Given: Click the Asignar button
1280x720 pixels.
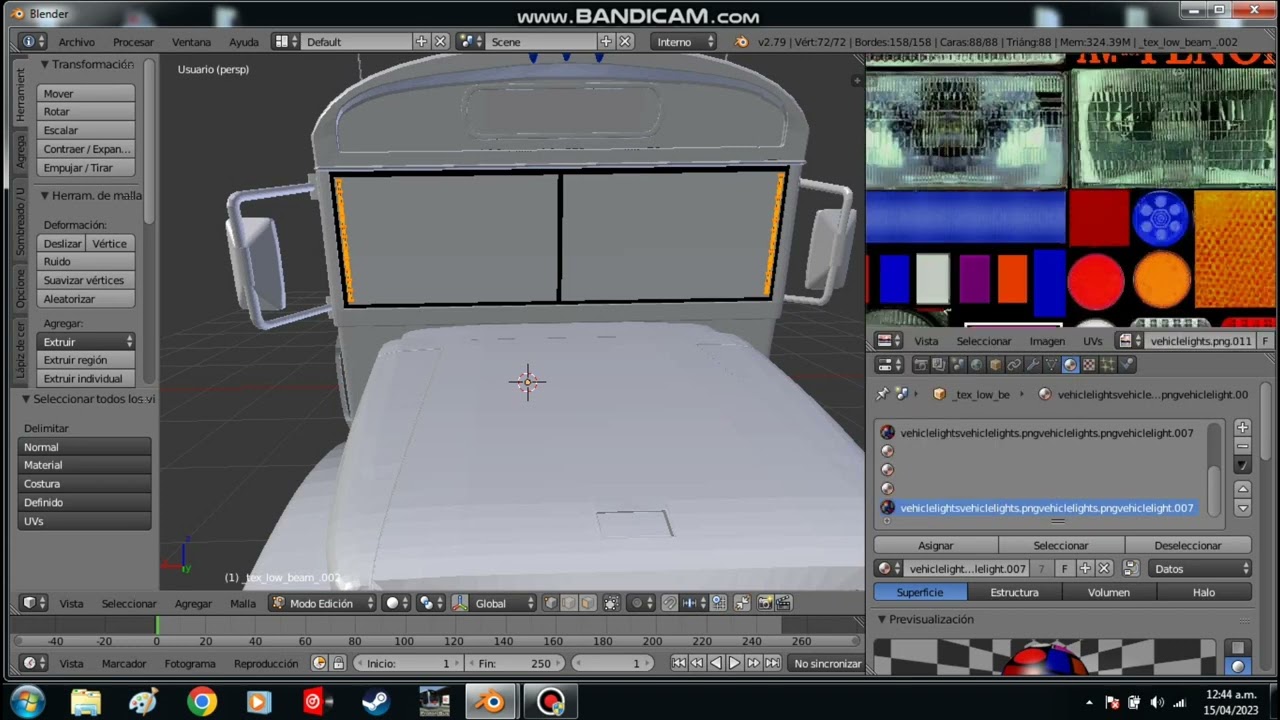Looking at the screenshot, I should pos(936,545).
